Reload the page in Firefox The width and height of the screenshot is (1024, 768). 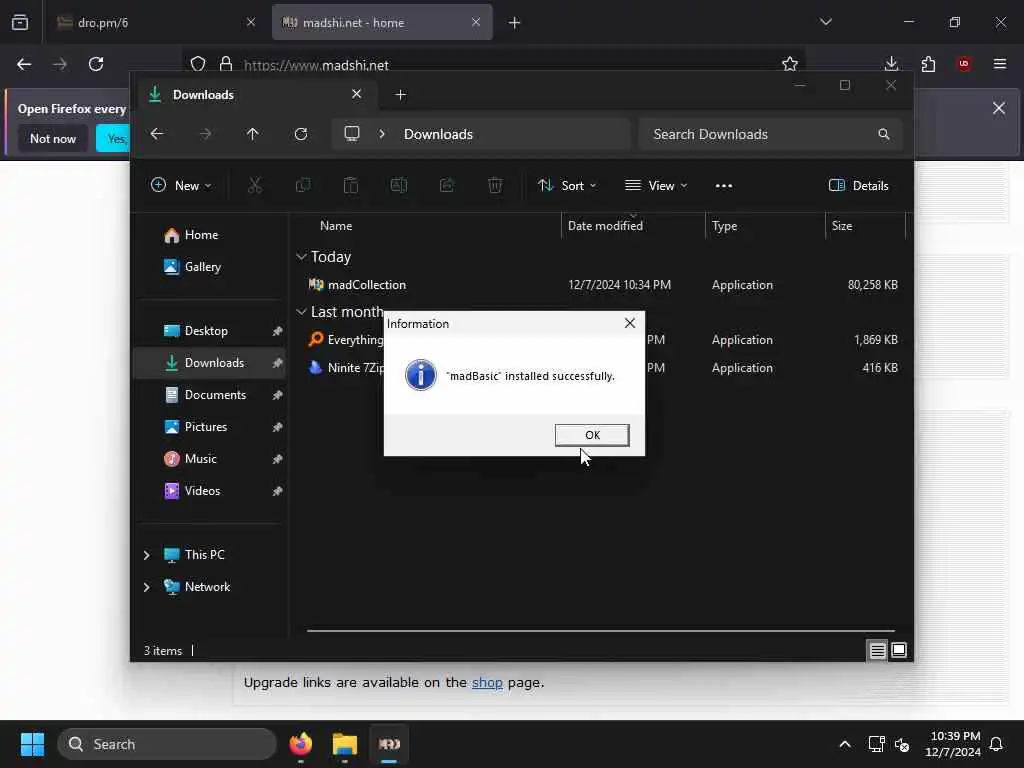pos(96,64)
